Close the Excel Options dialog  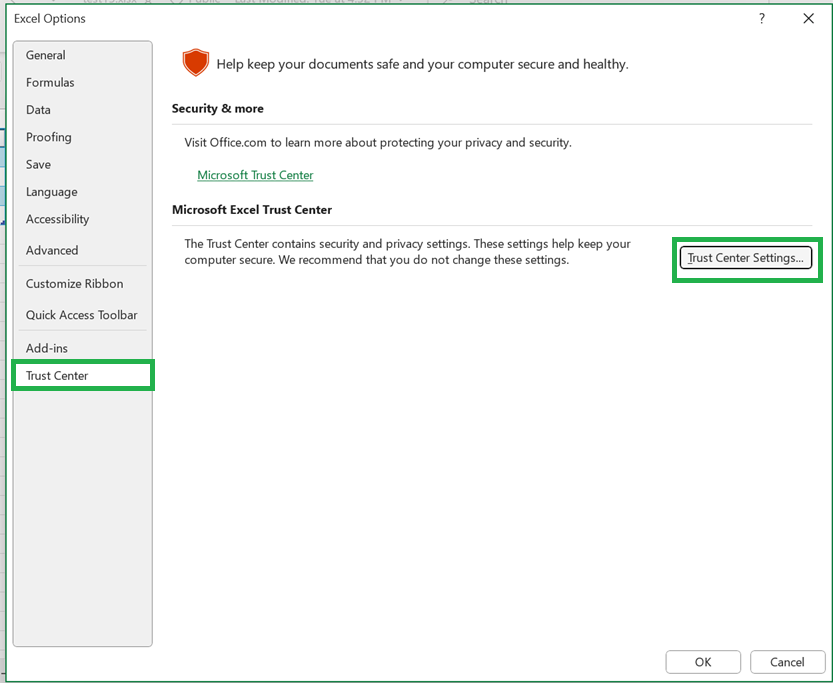808,19
